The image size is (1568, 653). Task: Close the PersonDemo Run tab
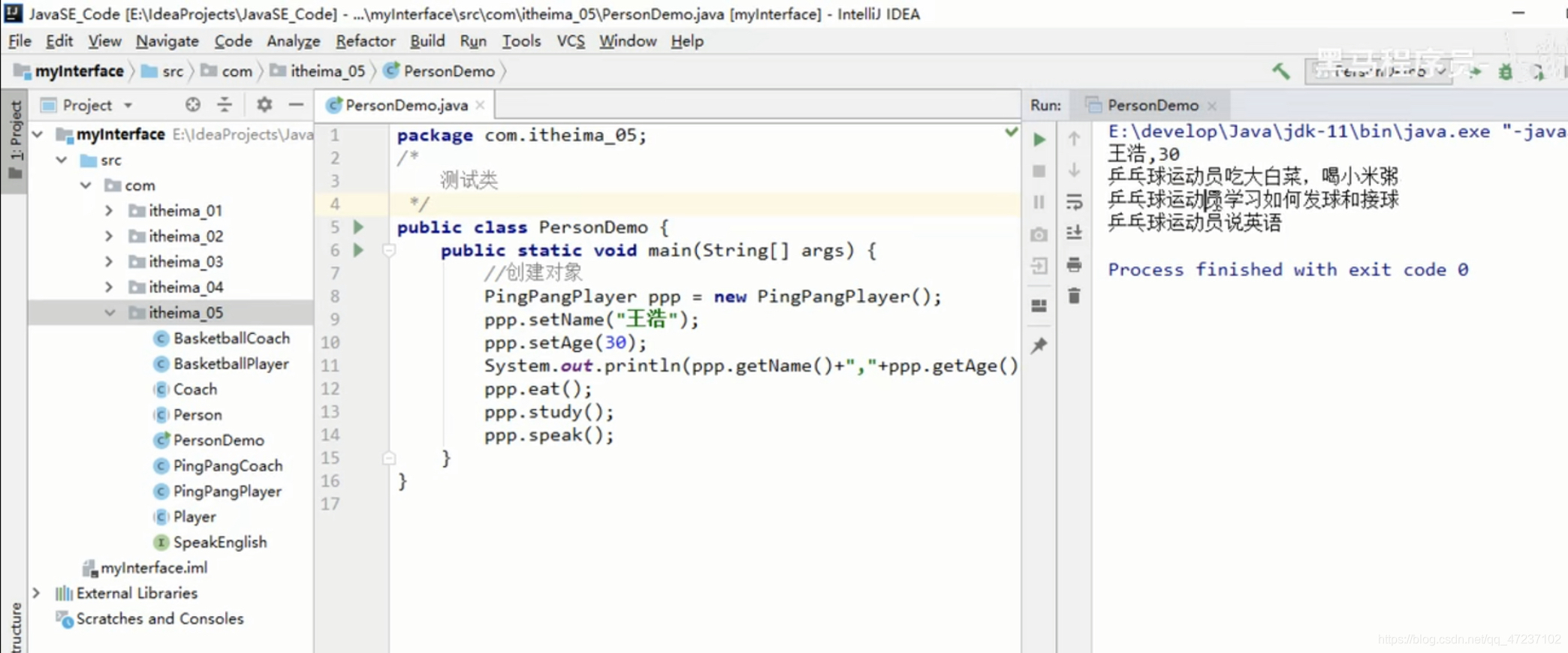click(1211, 106)
